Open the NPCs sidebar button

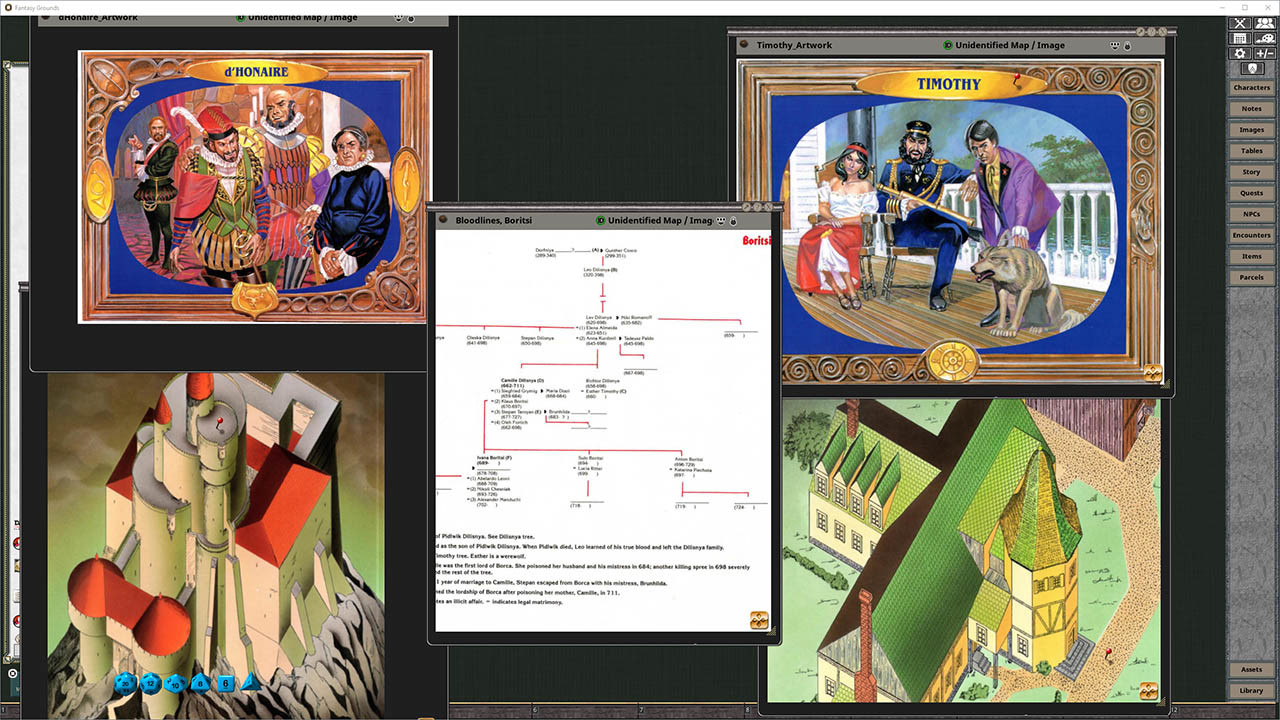(x=1252, y=214)
